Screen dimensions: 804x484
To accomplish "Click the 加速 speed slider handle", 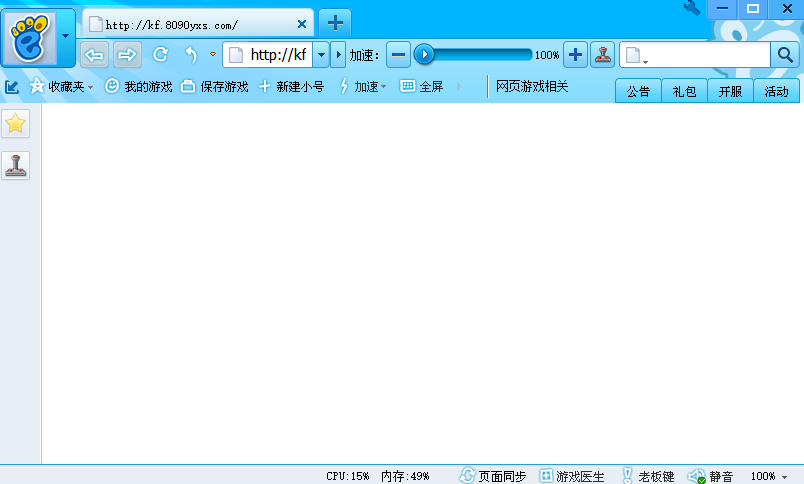I will (424, 54).
